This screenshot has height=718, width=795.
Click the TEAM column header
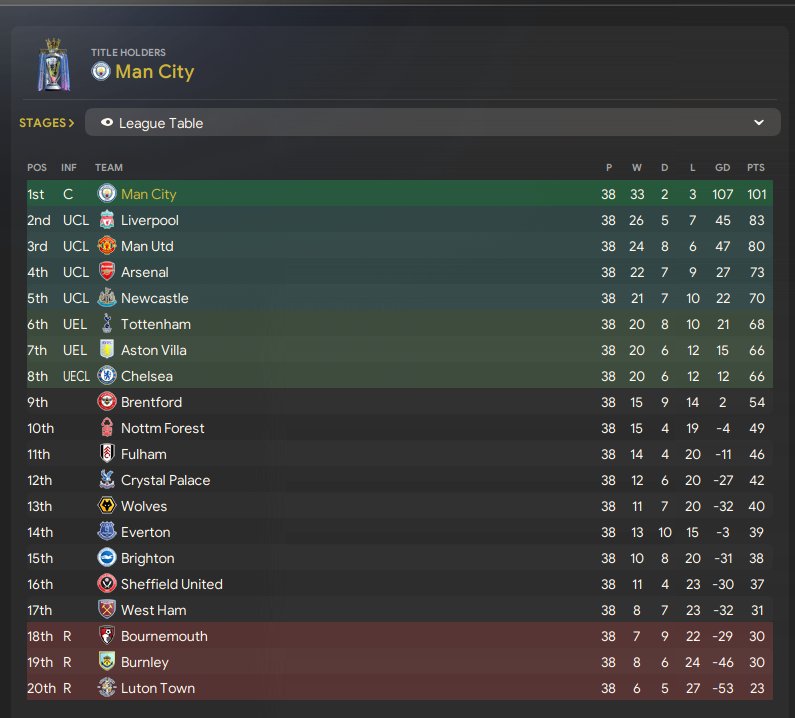108,167
